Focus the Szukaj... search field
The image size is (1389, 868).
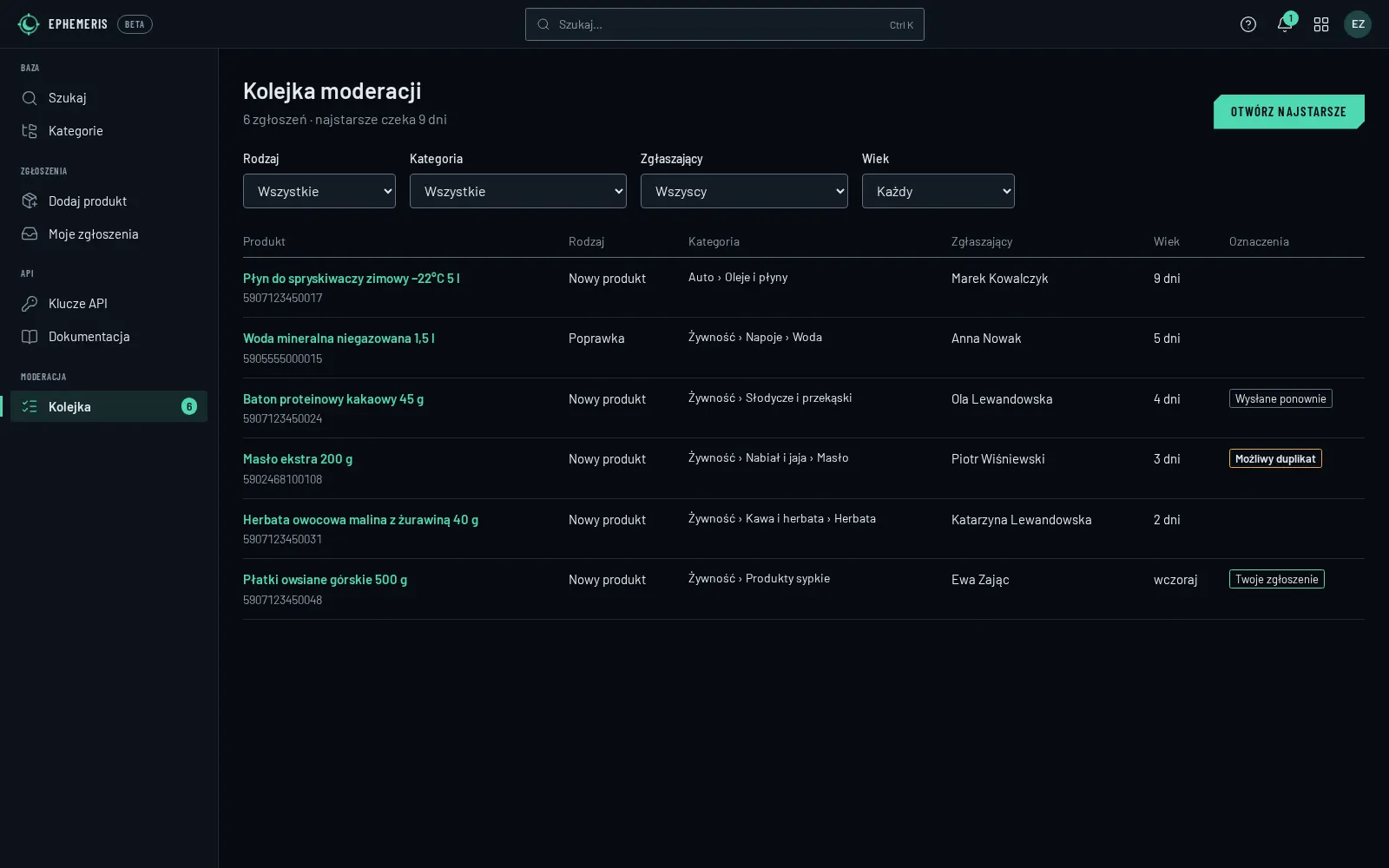[x=725, y=24]
